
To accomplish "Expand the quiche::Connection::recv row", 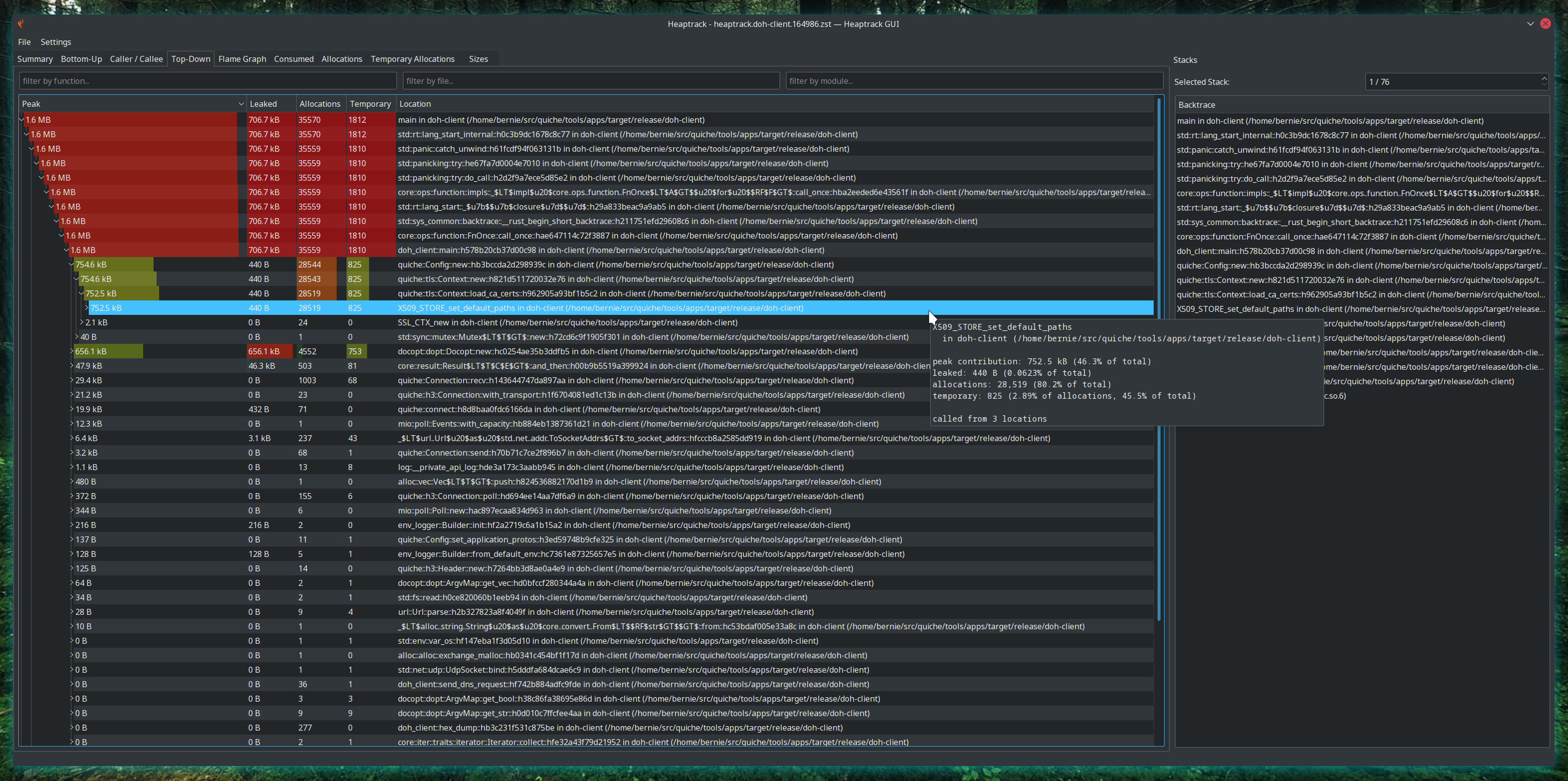I will pyautogui.click(x=71, y=380).
